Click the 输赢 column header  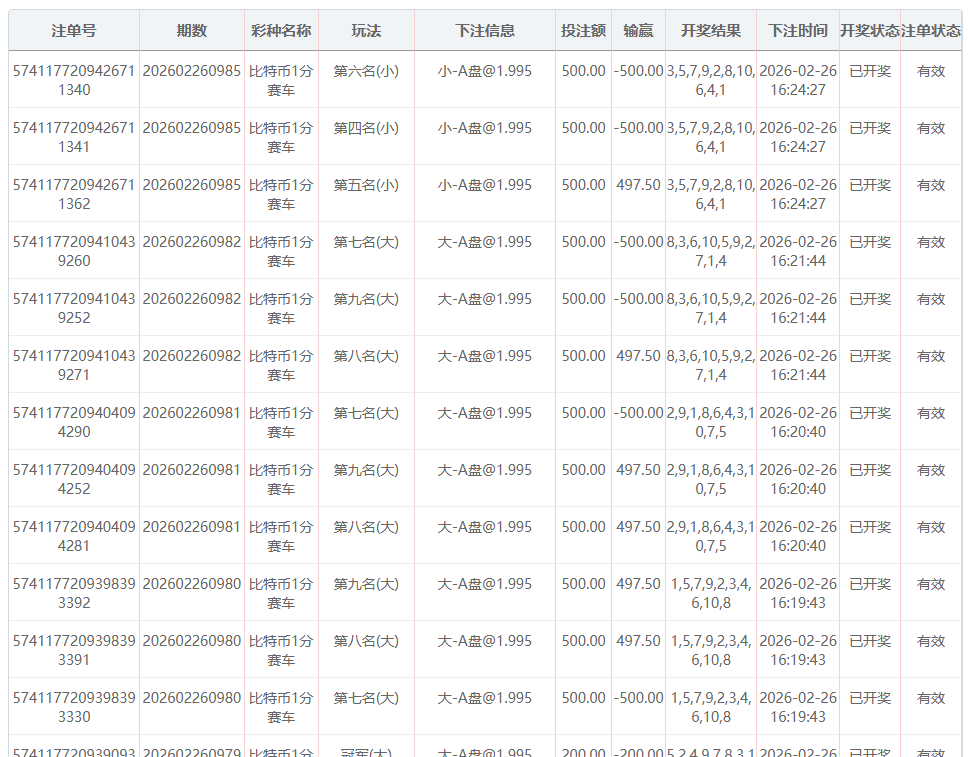638,31
